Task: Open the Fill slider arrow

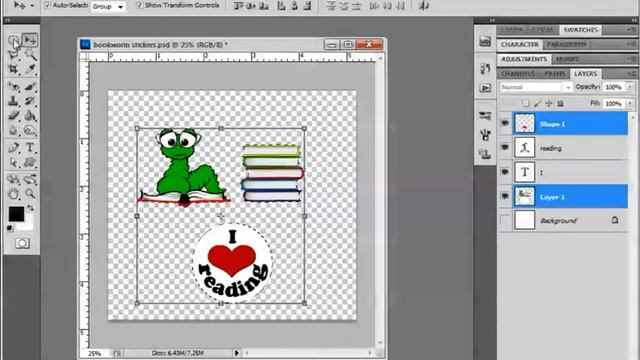Action: 630,104
